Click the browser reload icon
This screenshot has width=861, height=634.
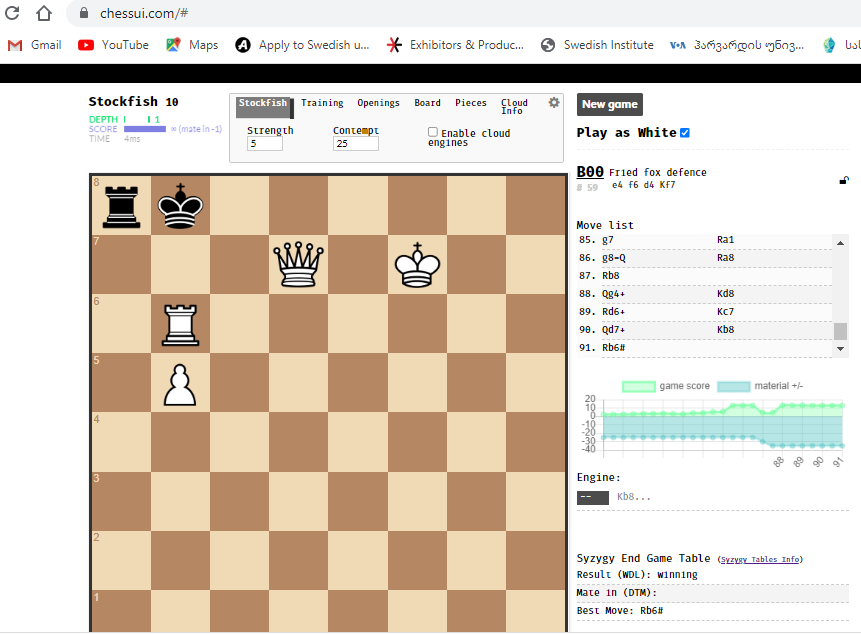[x=12, y=13]
